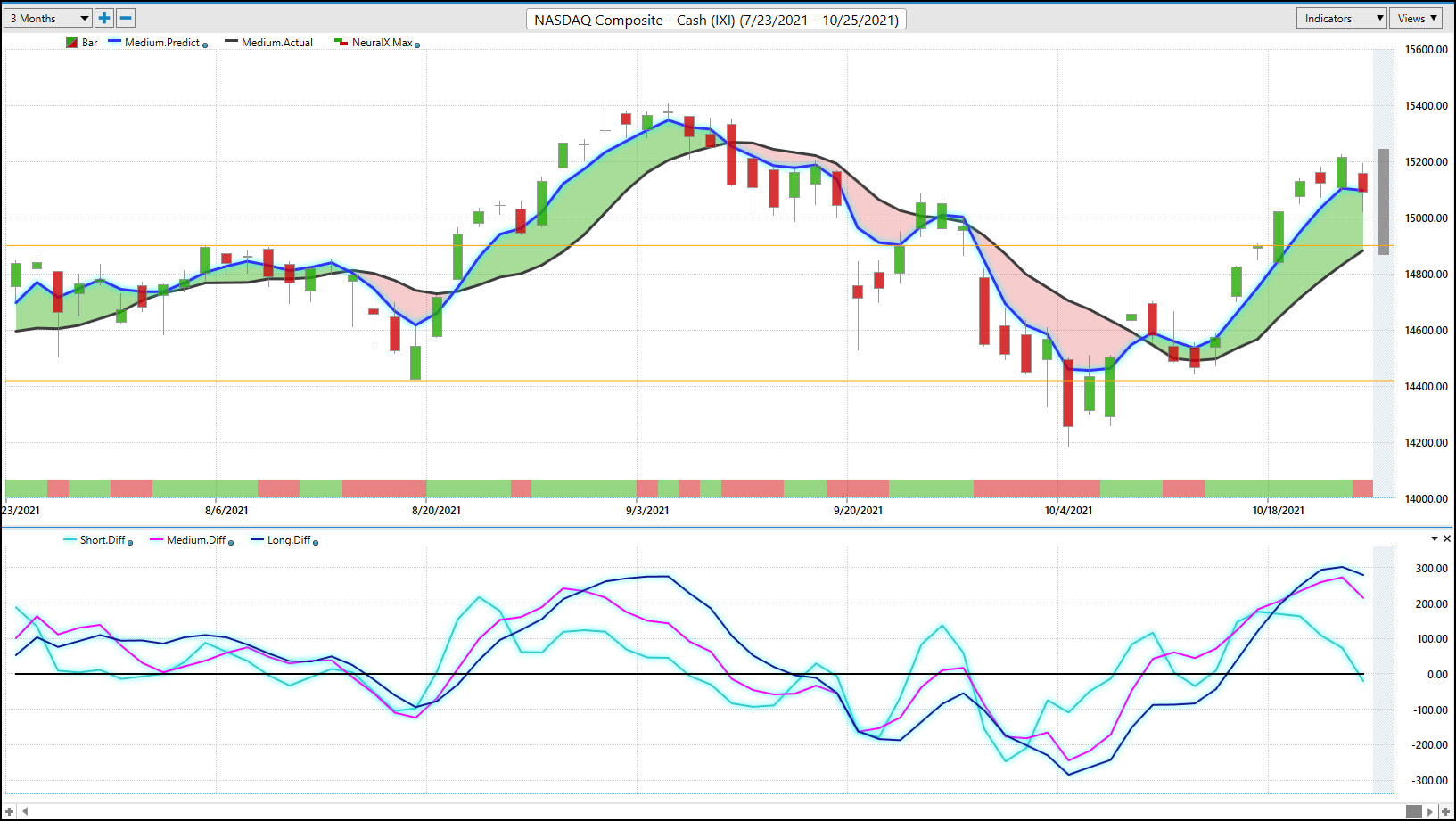This screenshot has width=1456, height=821.
Task: Click the 14800.00 price axis label
Action: click(x=1427, y=275)
